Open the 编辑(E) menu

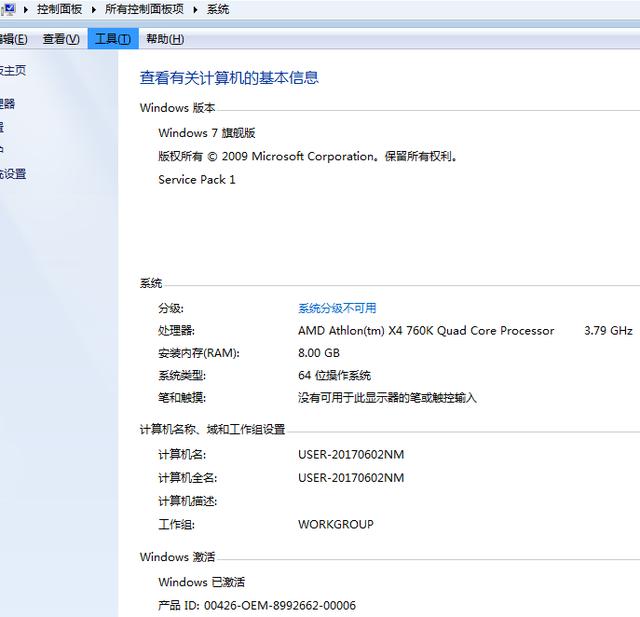click(13, 39)
